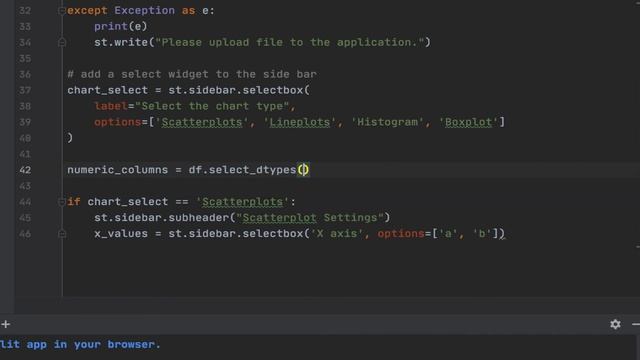Click options keyword on line 46
The height and width of the screenshot is (360, 640).
pos(401,233)
